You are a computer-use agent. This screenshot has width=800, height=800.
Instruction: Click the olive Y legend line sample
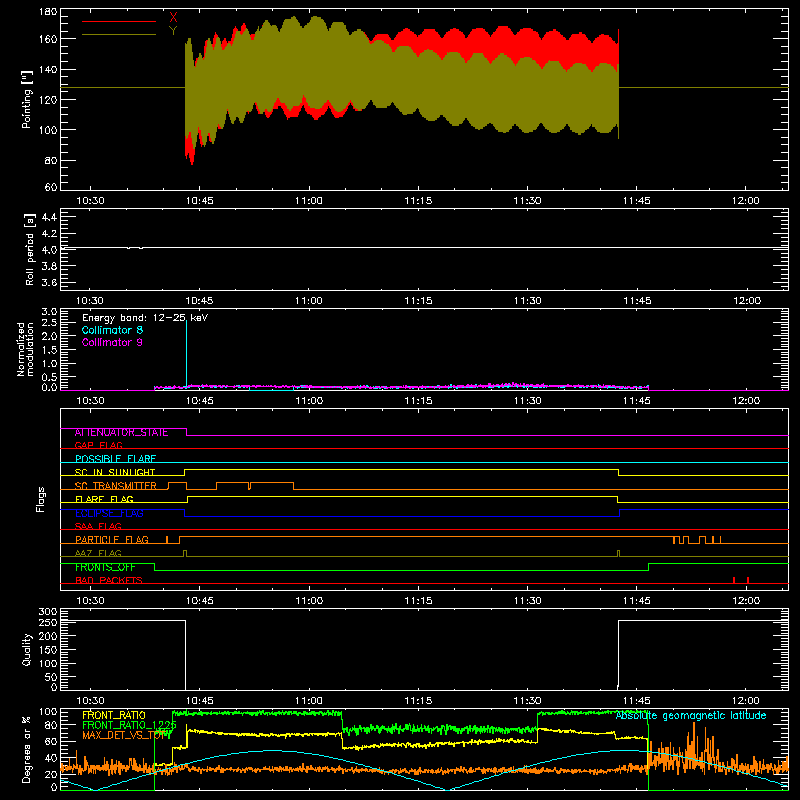pos(119,34)
